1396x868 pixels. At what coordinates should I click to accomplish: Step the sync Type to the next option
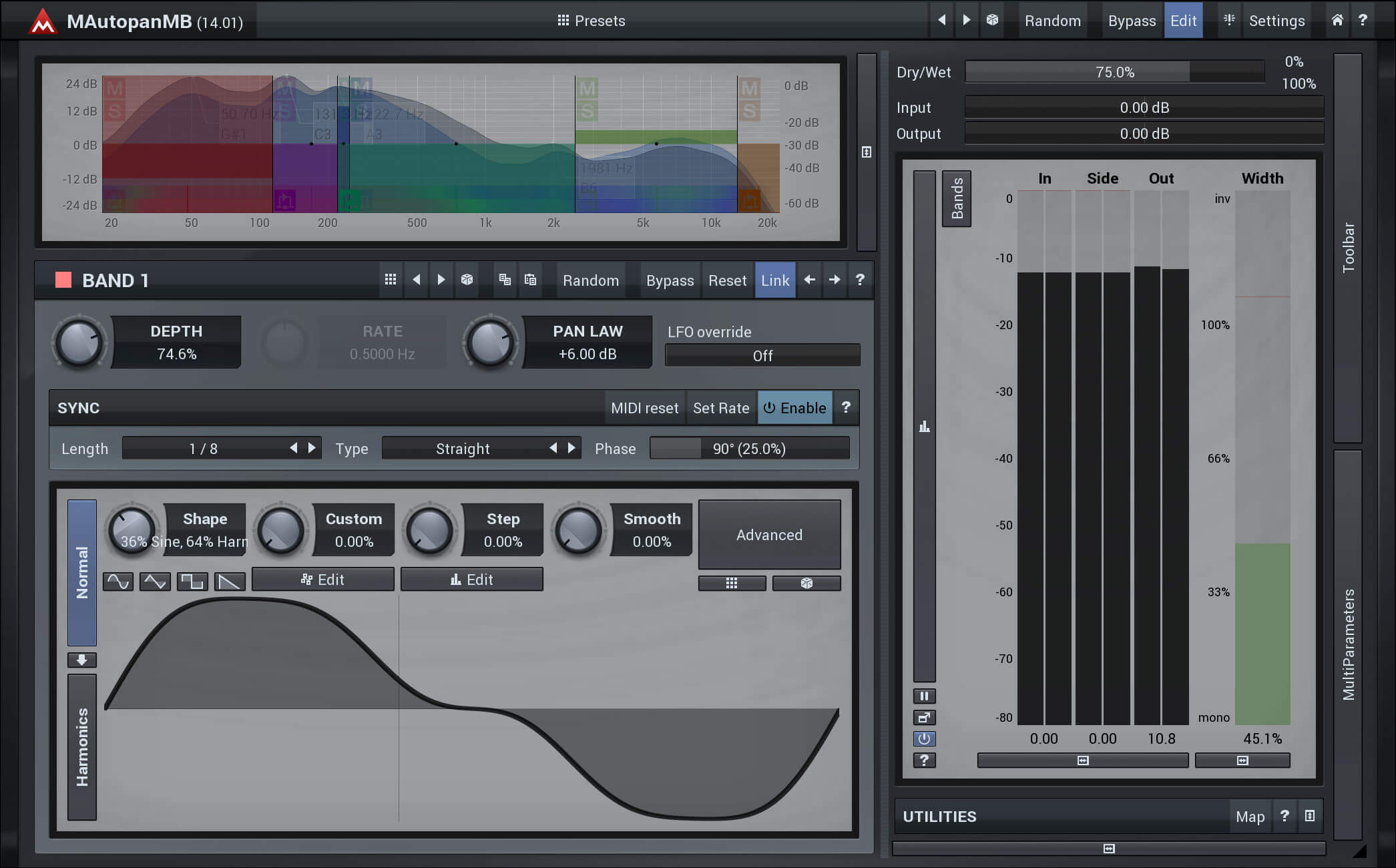(x=571, y=448)
